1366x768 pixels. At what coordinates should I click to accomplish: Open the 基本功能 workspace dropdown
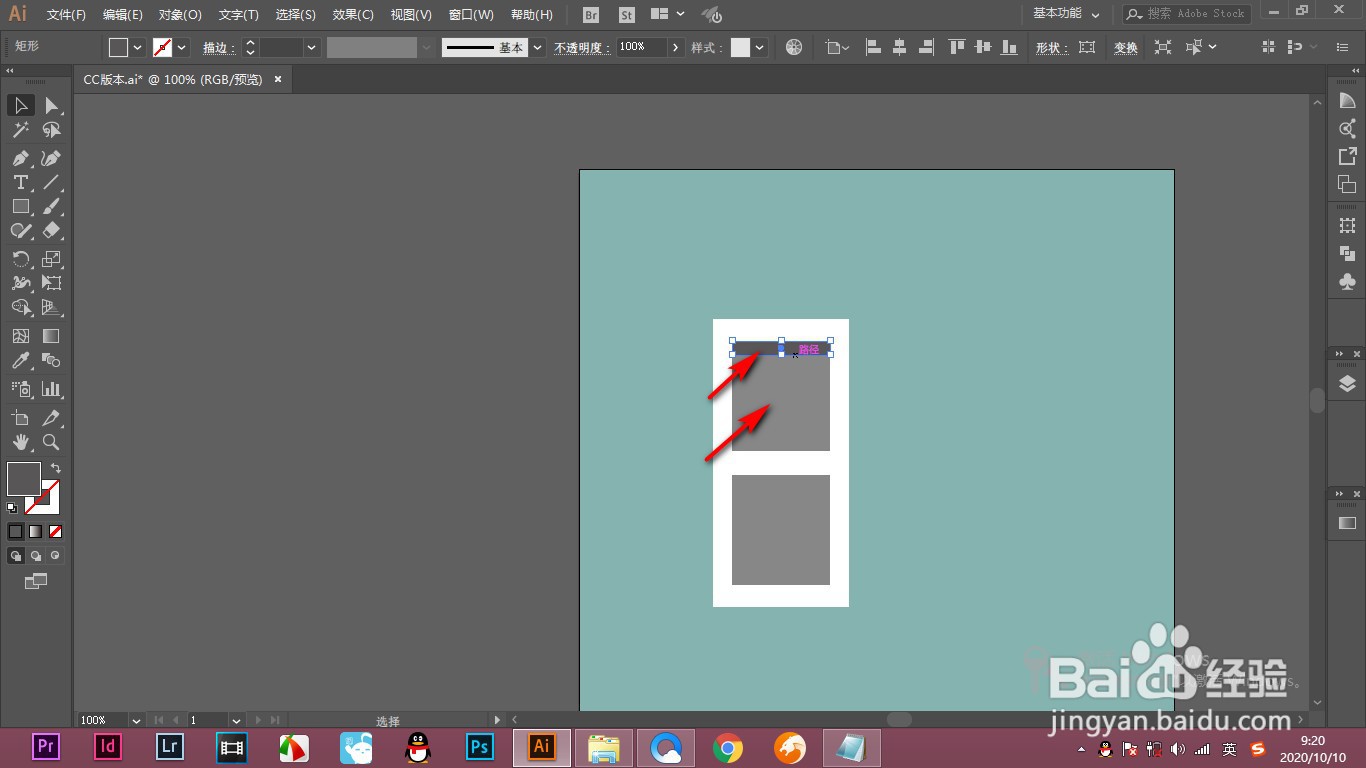[x=1066, y=14]
